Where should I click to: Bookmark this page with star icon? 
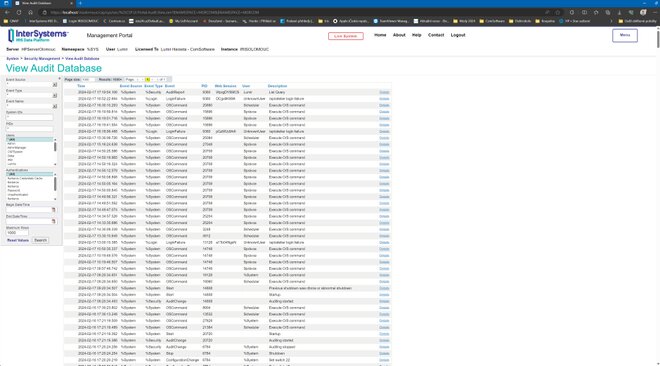(558, 12)
